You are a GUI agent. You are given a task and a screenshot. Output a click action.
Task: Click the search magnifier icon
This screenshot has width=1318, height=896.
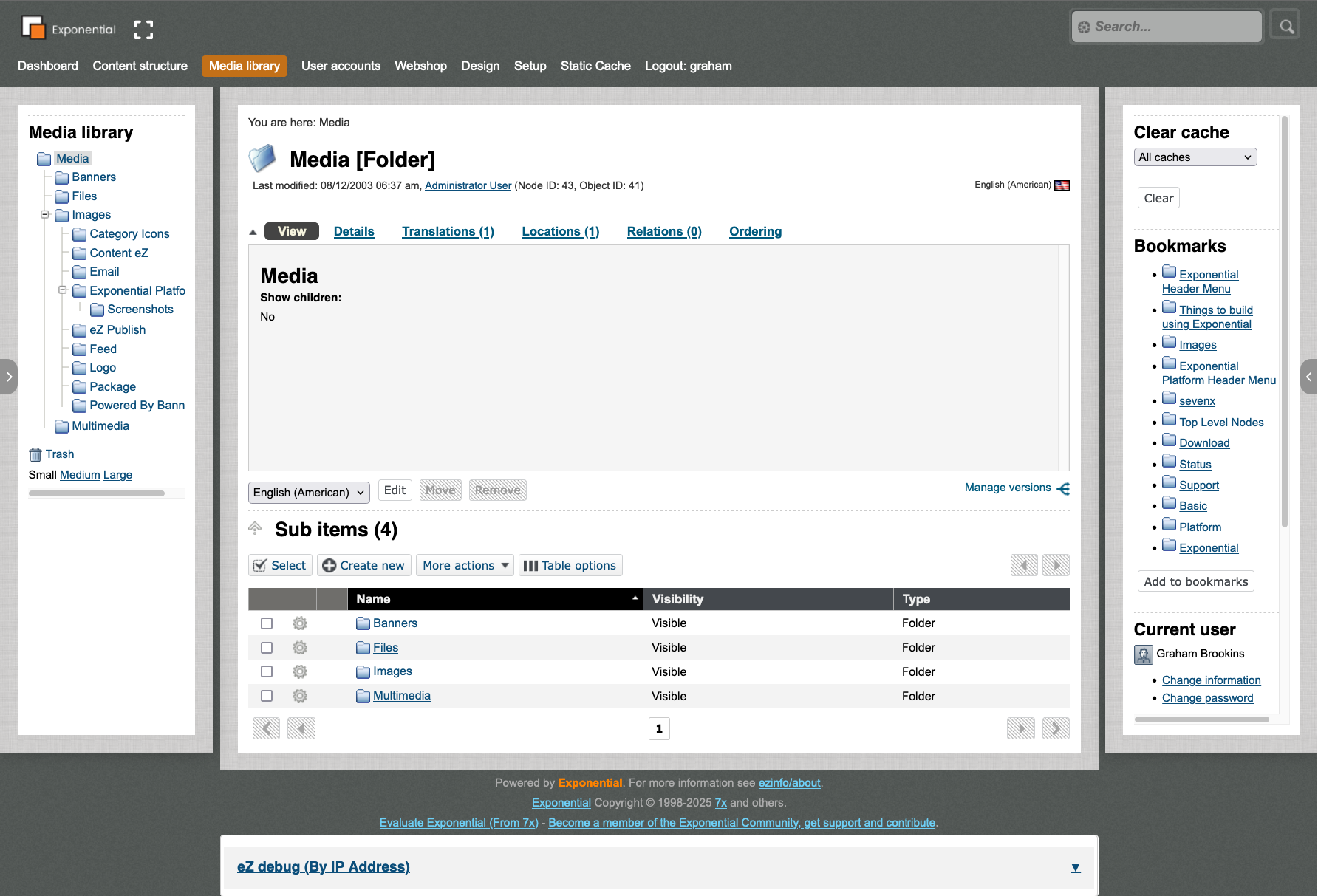pyautogui.click(x=1286, y=27)
